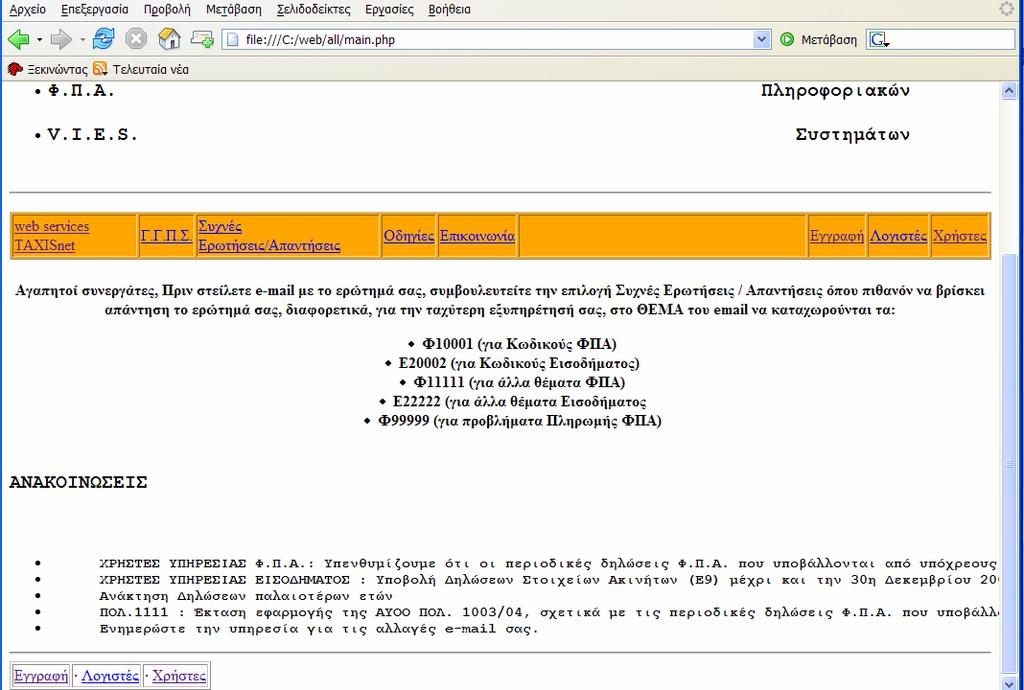Open the Ξεκινώντας bookmark
The height and width of the screenshot is (690, 1024).
[47, 69]
